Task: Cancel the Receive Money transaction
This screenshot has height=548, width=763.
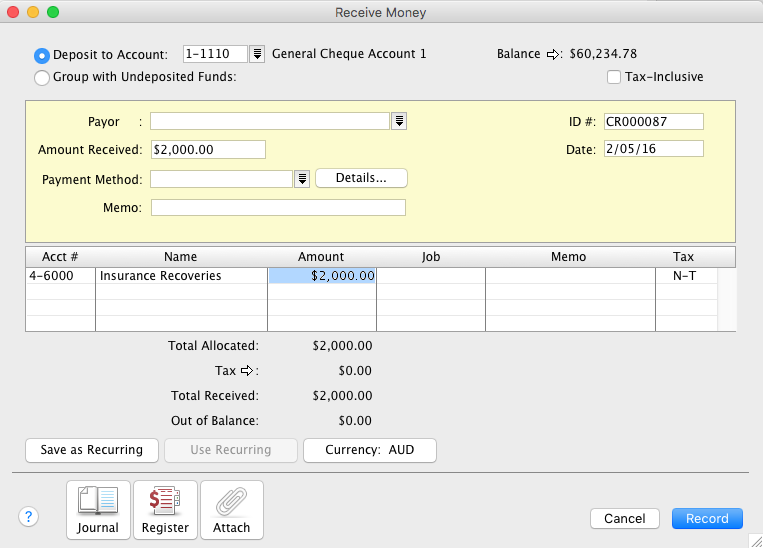Action: 625,519
